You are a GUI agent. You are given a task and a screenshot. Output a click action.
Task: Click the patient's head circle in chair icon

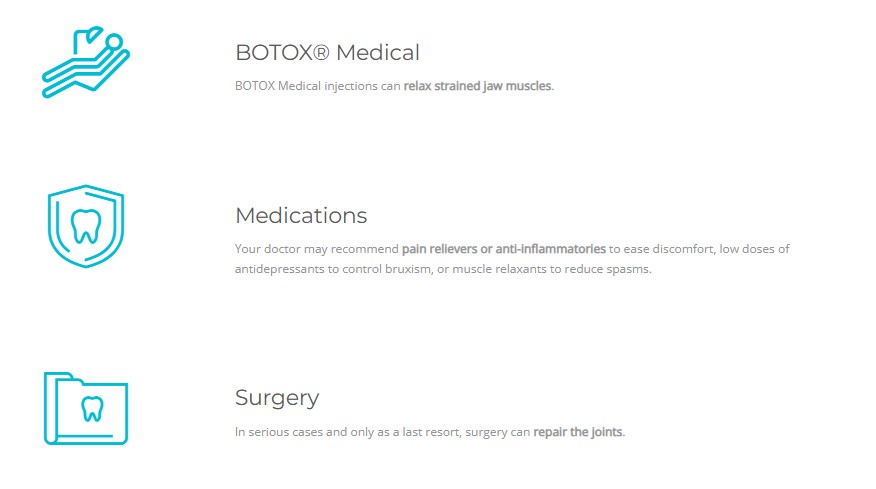tap(113, 42)
